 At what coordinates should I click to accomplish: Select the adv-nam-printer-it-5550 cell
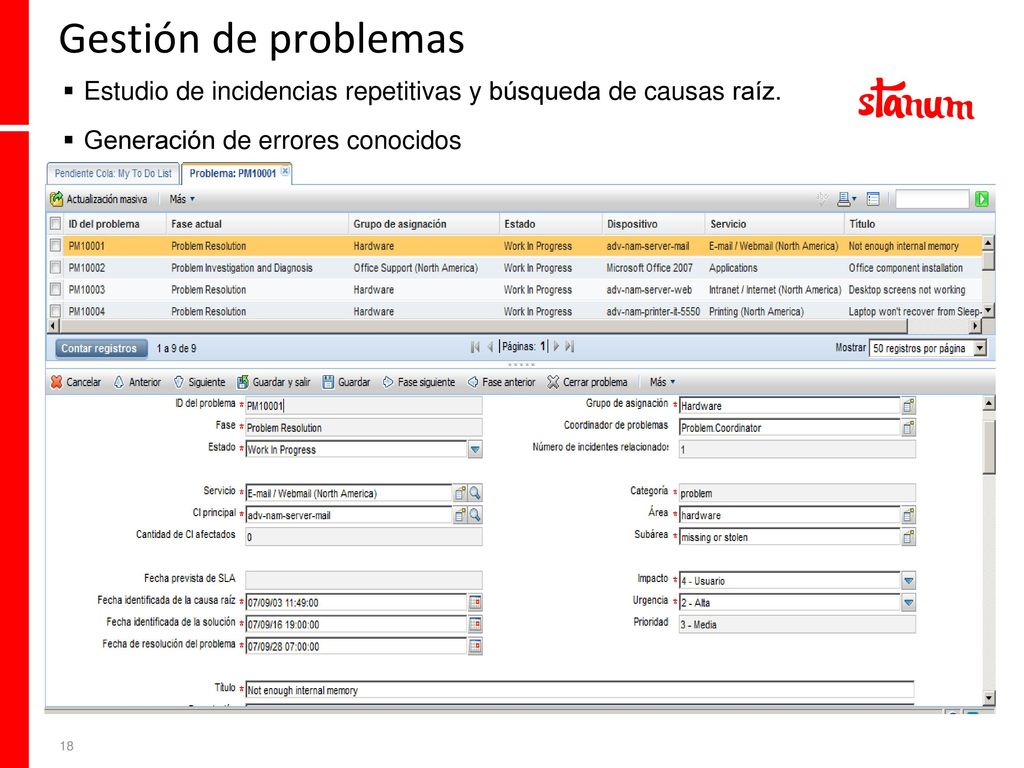pyautogui.click(x=653, y=312)
